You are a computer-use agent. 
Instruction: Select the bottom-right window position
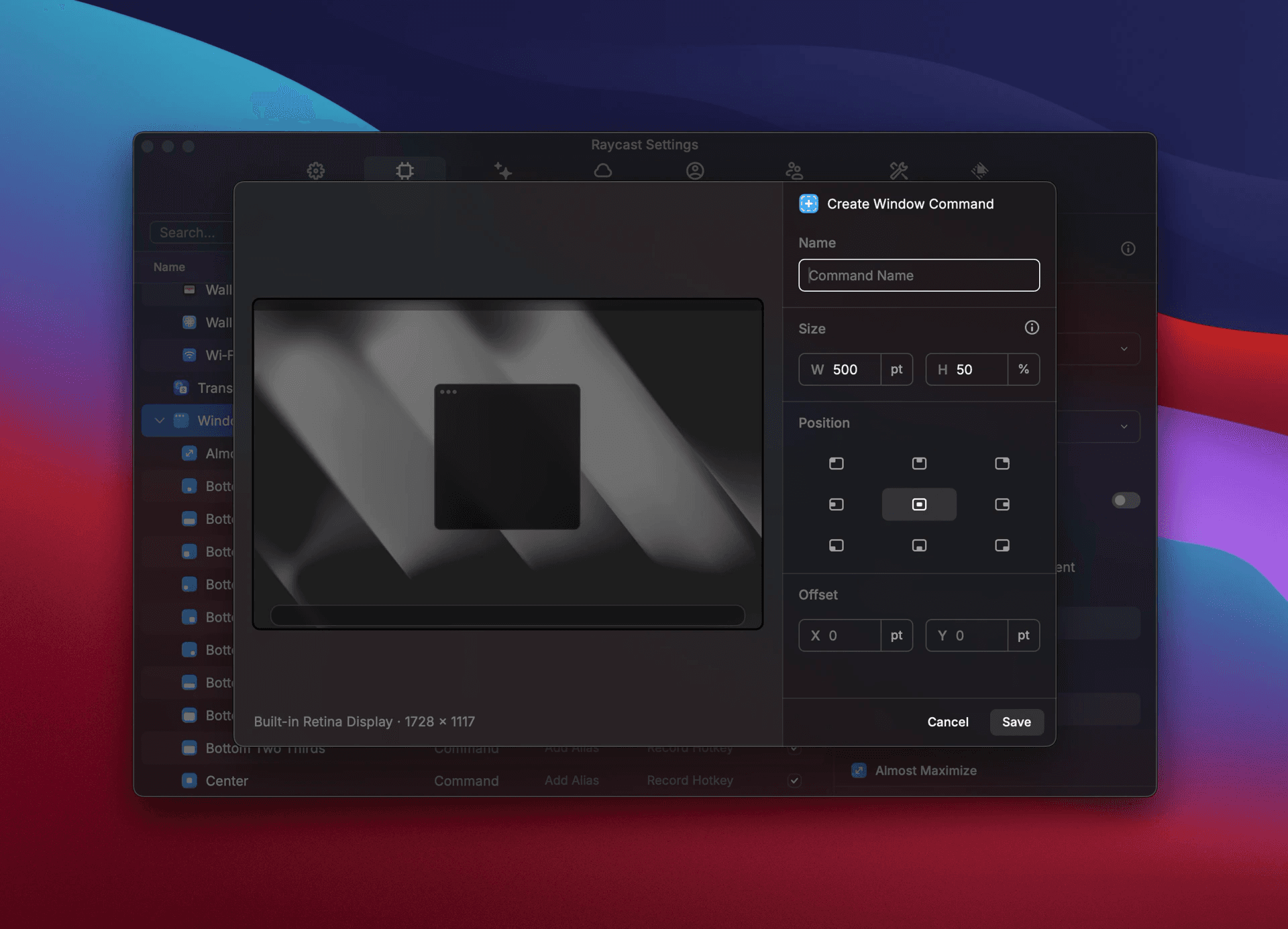tap(1002, 545)
